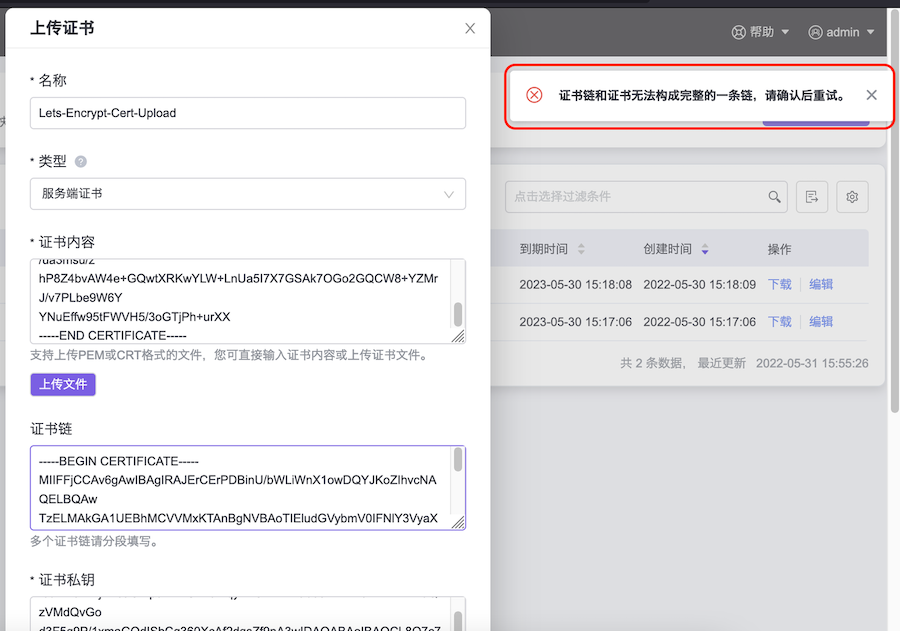Open the 帮助 help menu
The width and height of the screenshot is (900, 631).
760,32
